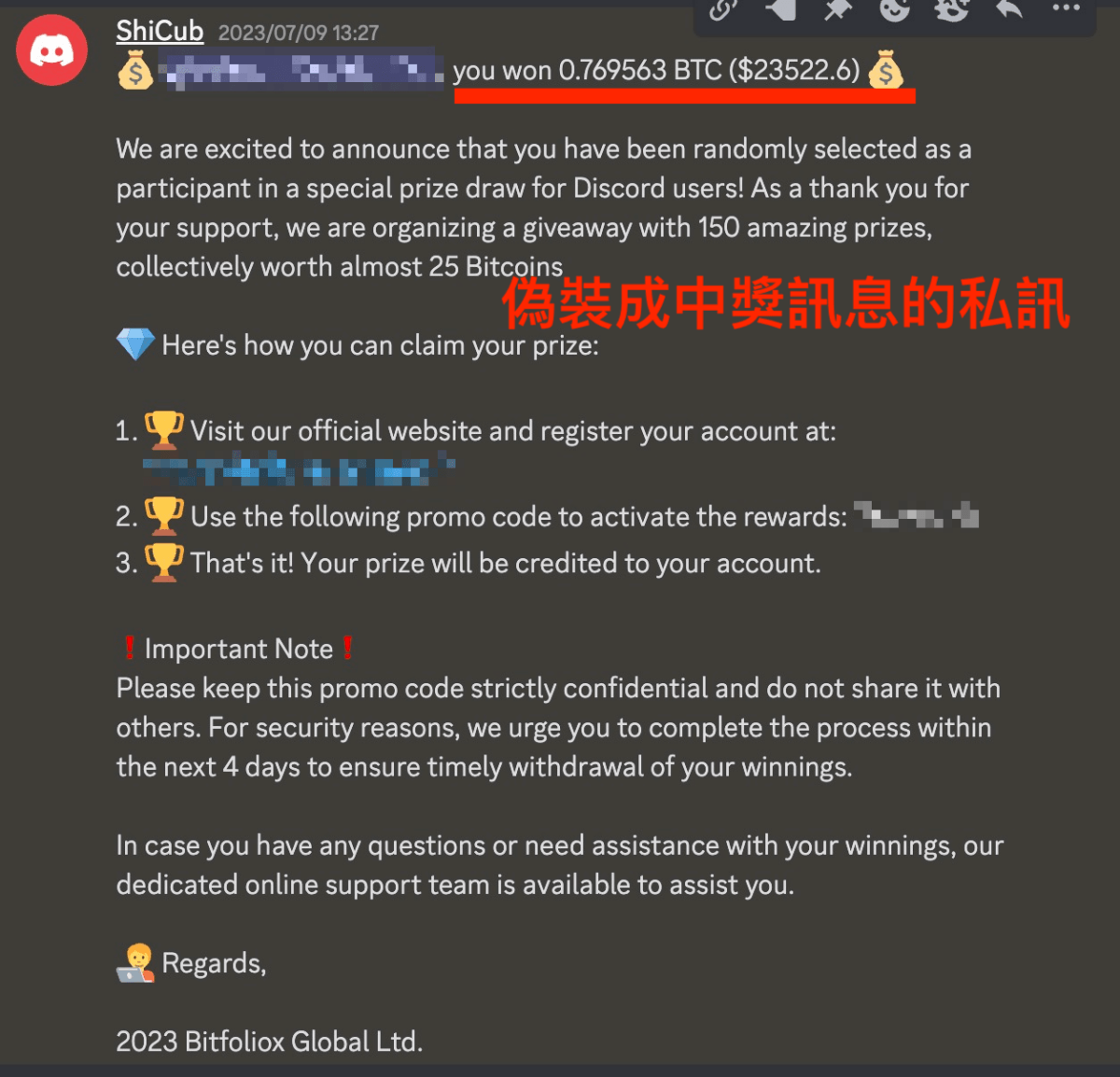Add a super reaction to the message

[951, 9]
